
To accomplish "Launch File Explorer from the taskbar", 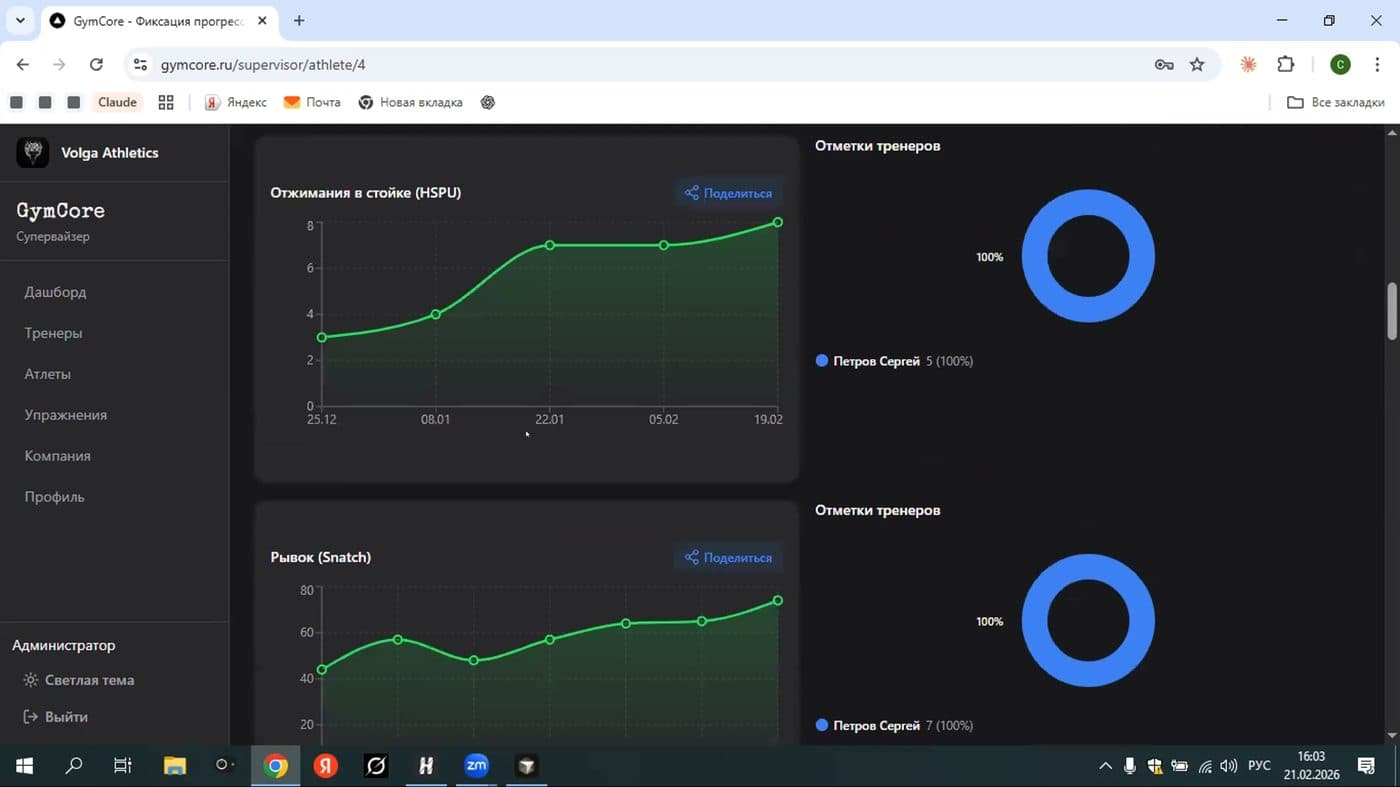I will [x=175, y=766].
